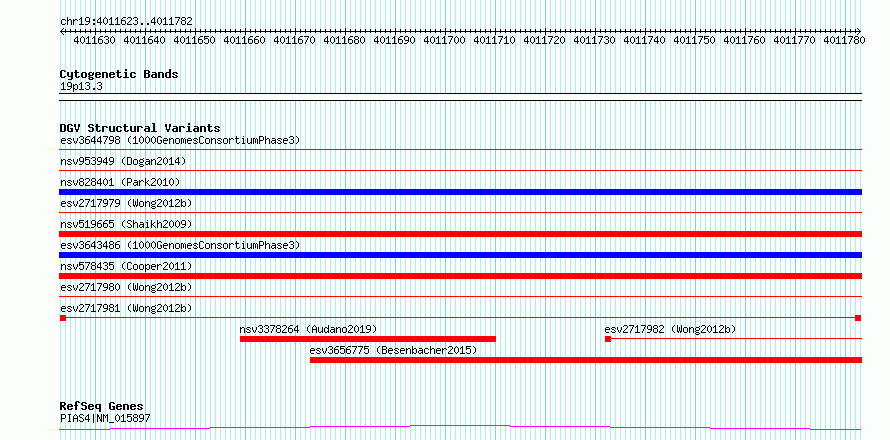Click ruler position 4011660
Screen dimensions: 890x440
click(x=245, y=40)
